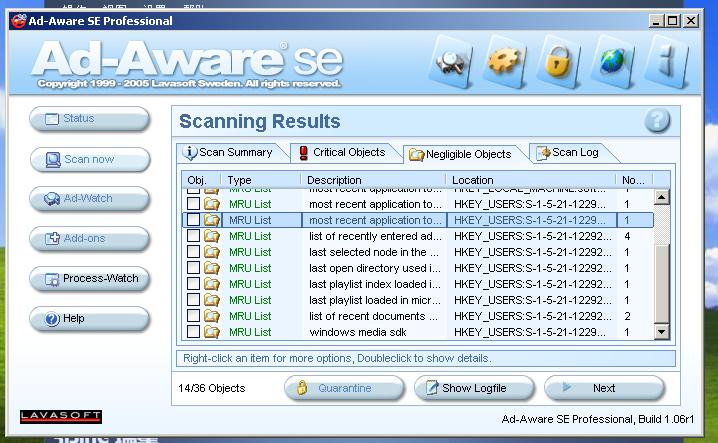Click count '4' in recently entered row
Screen dimensions: 718x443
(x=627, y=236)
